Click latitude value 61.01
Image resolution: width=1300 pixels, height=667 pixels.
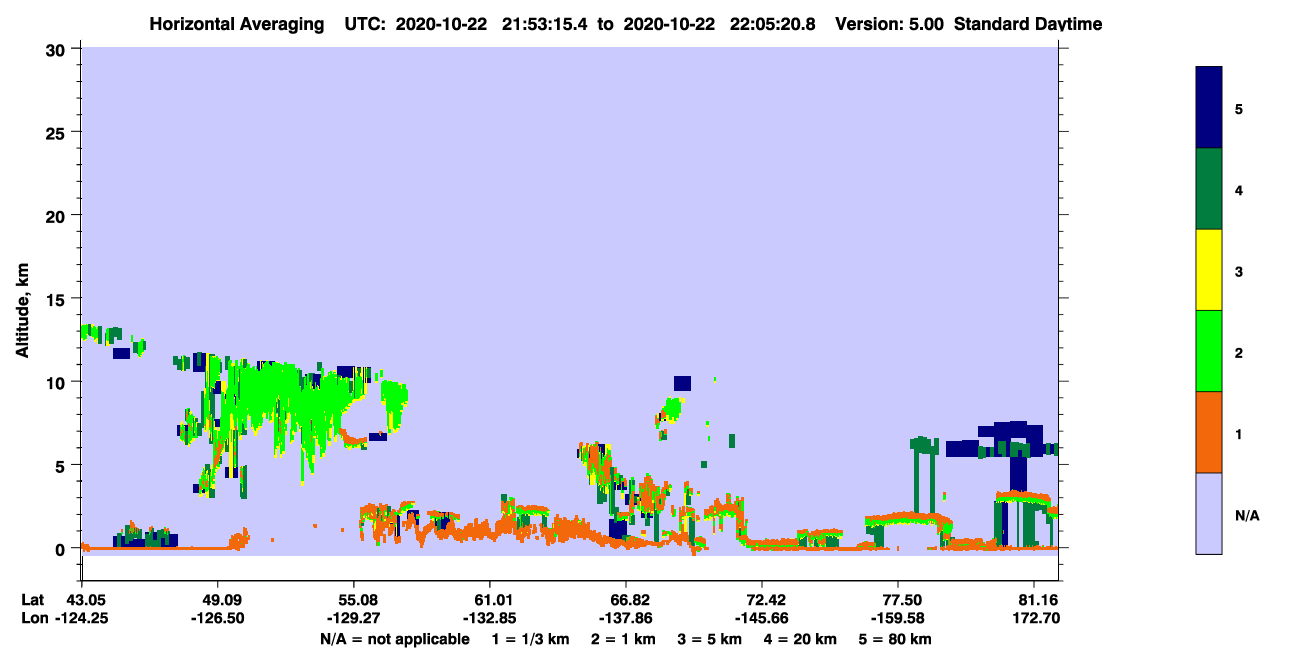click(490, 599)
